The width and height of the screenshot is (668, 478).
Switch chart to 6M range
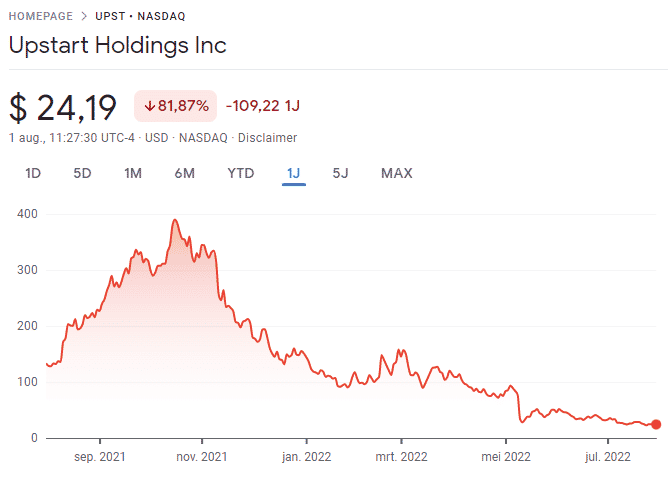coord(184,173)
